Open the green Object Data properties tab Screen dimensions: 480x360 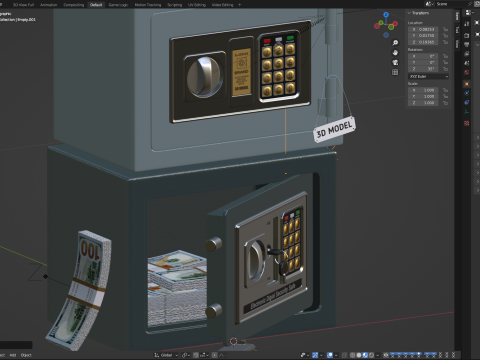[467, 112]
